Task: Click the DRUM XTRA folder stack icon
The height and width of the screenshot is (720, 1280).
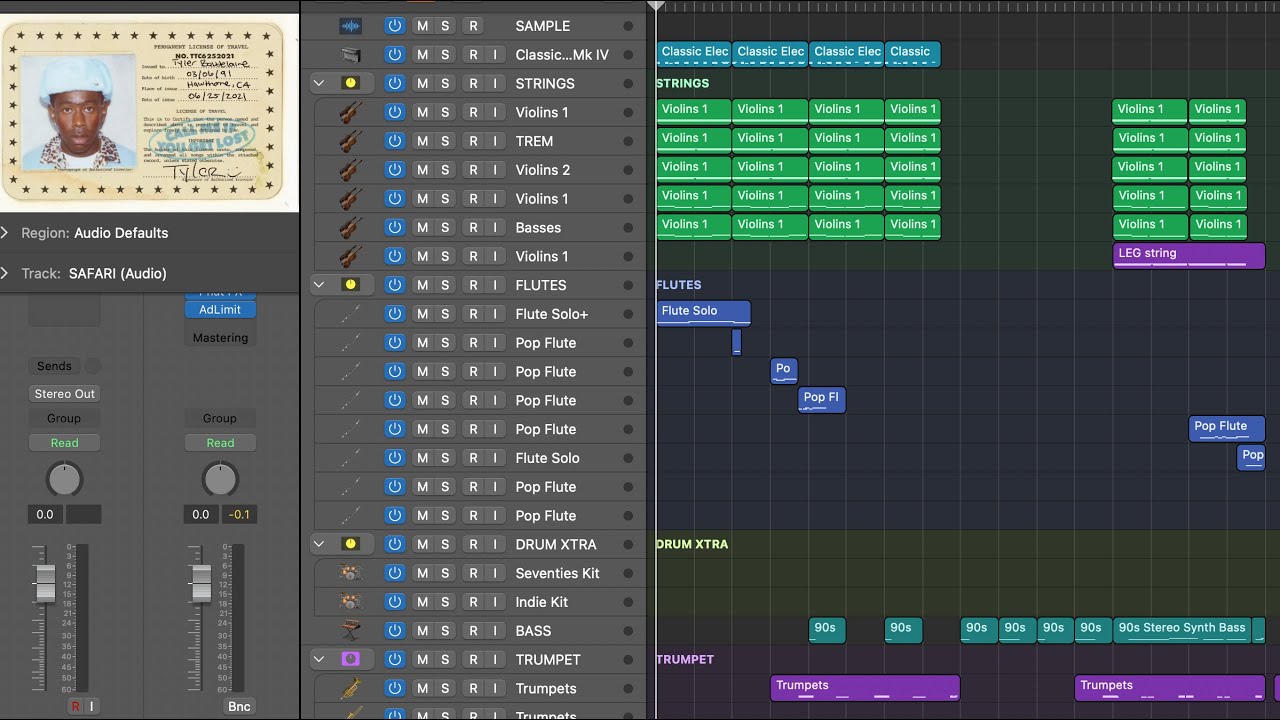Action: [350, 544]
